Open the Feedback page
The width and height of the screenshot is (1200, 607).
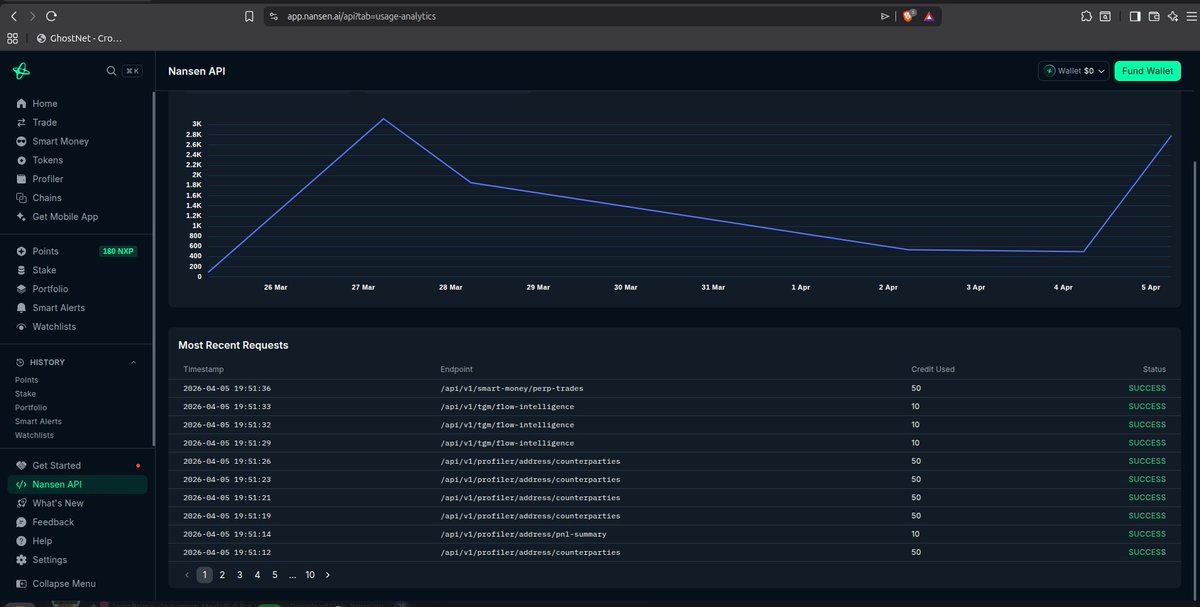point(53,522)
